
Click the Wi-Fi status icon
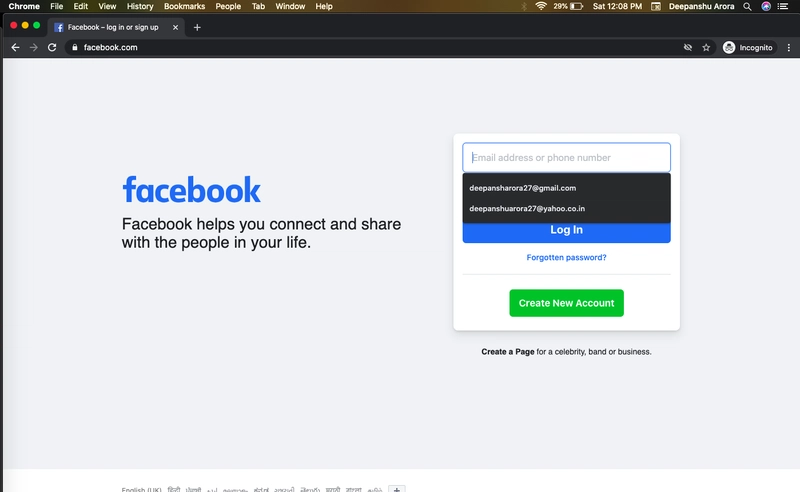[x=541, y=6]
